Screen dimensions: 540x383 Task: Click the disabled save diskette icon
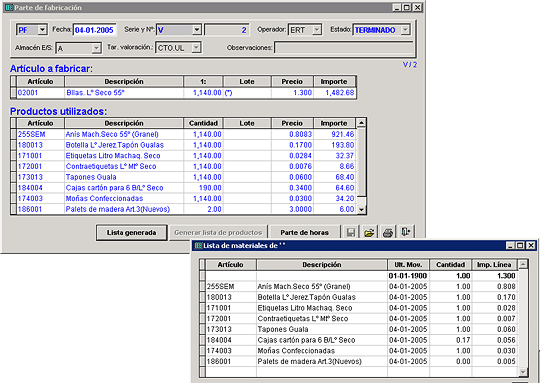pos(351,232)
